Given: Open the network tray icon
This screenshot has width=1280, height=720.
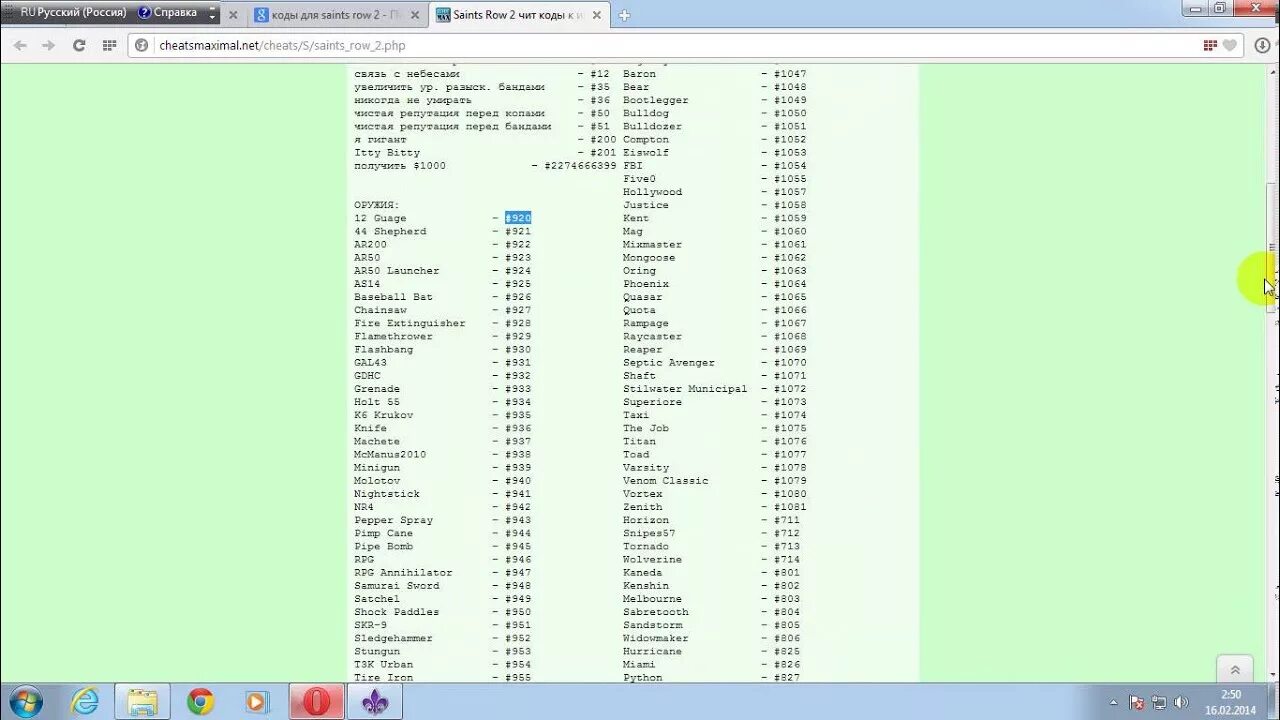Looking at the screenshot, I should point(1159,702).
